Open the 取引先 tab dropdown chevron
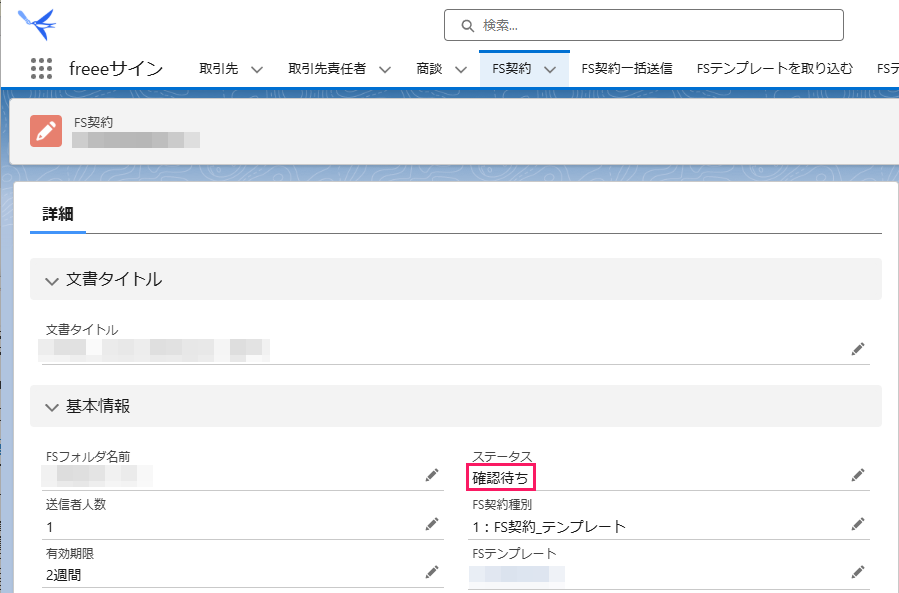Screen dimensions: 899x593 click(257, 69)
